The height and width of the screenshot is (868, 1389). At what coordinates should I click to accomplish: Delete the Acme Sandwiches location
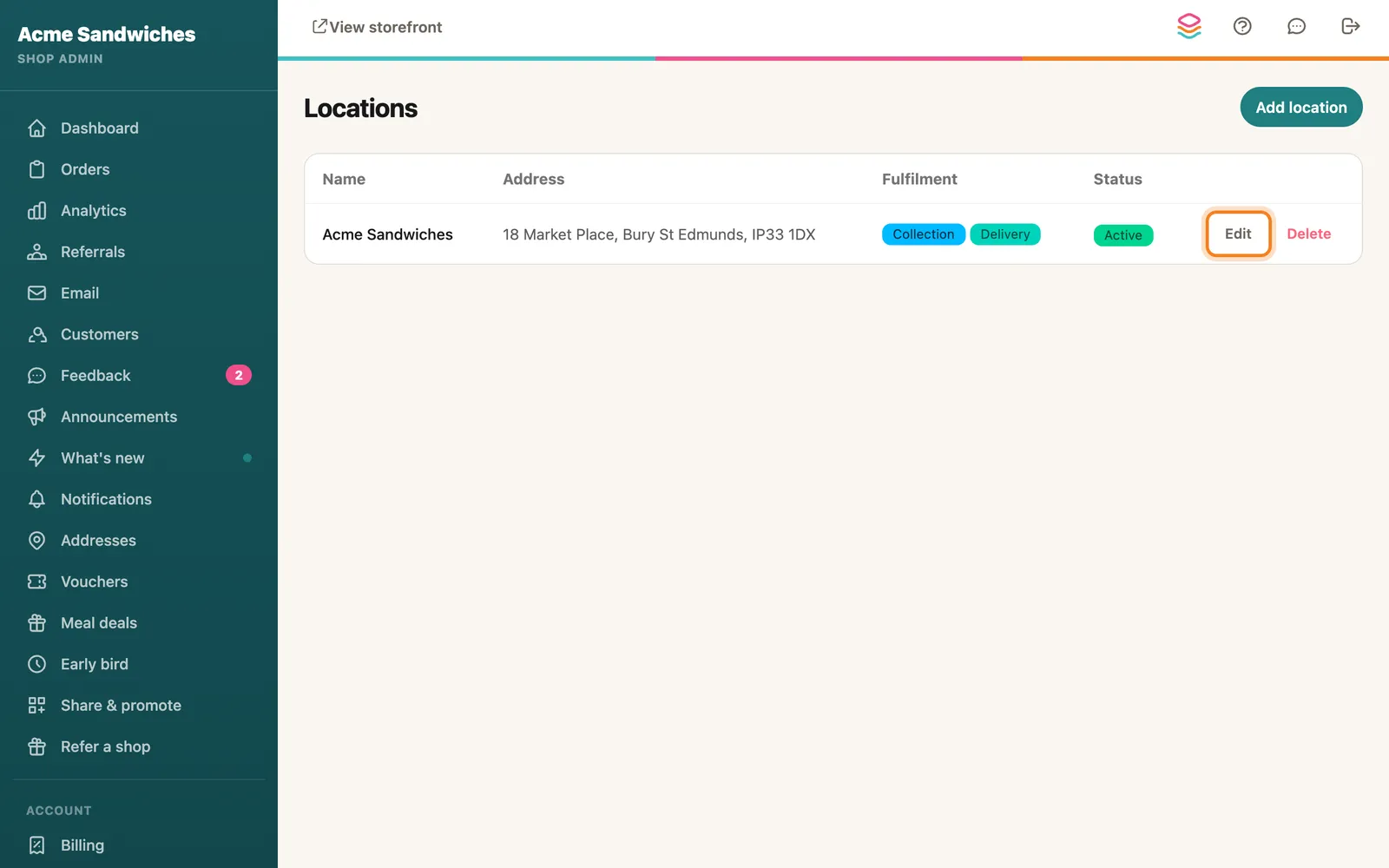click(1308, 233)
